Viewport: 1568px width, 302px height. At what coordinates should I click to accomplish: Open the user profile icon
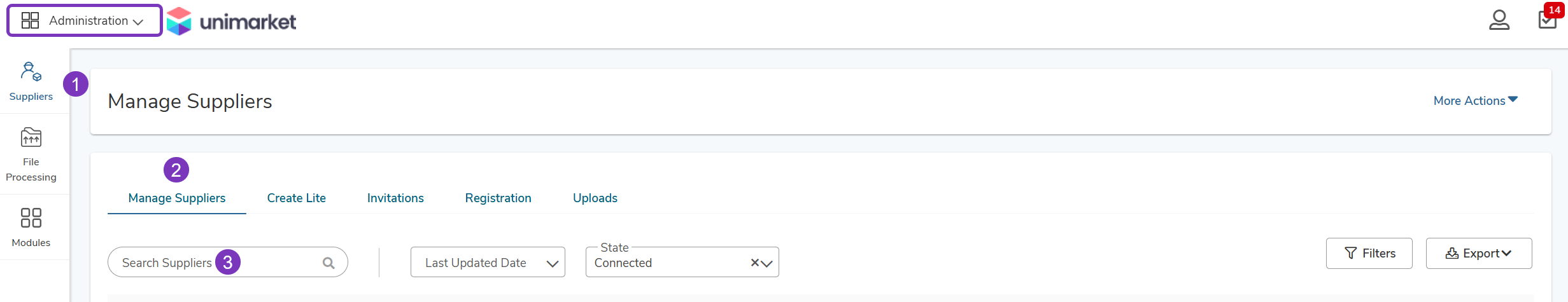tap(1499, 20)
